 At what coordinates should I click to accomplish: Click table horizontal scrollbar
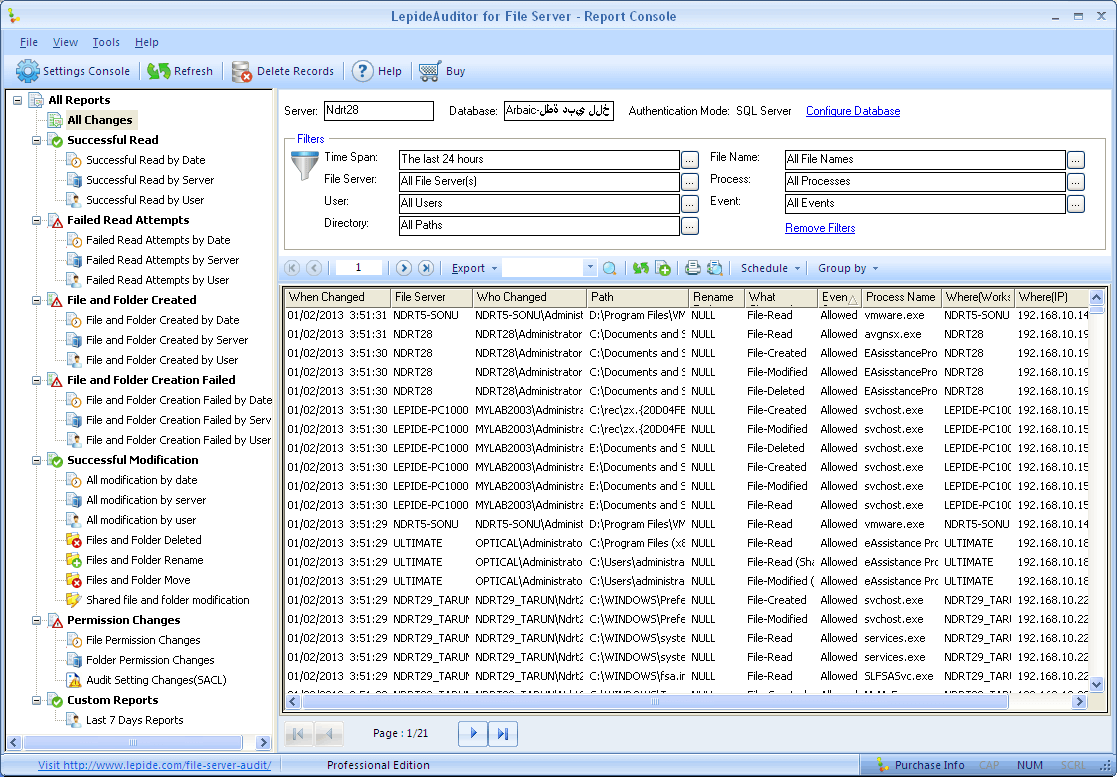(655, 702)
